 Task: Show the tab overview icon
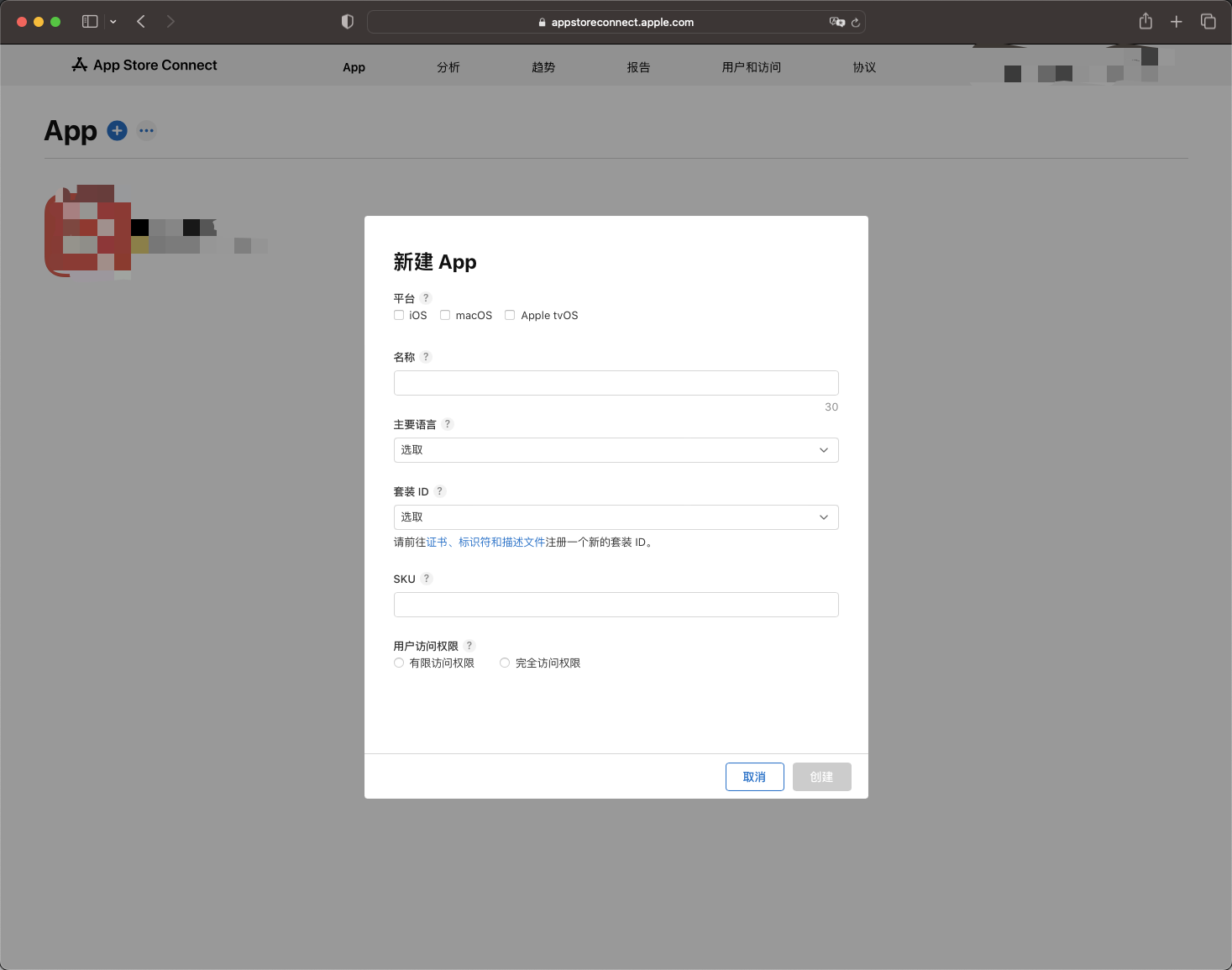pos(1208,22)
